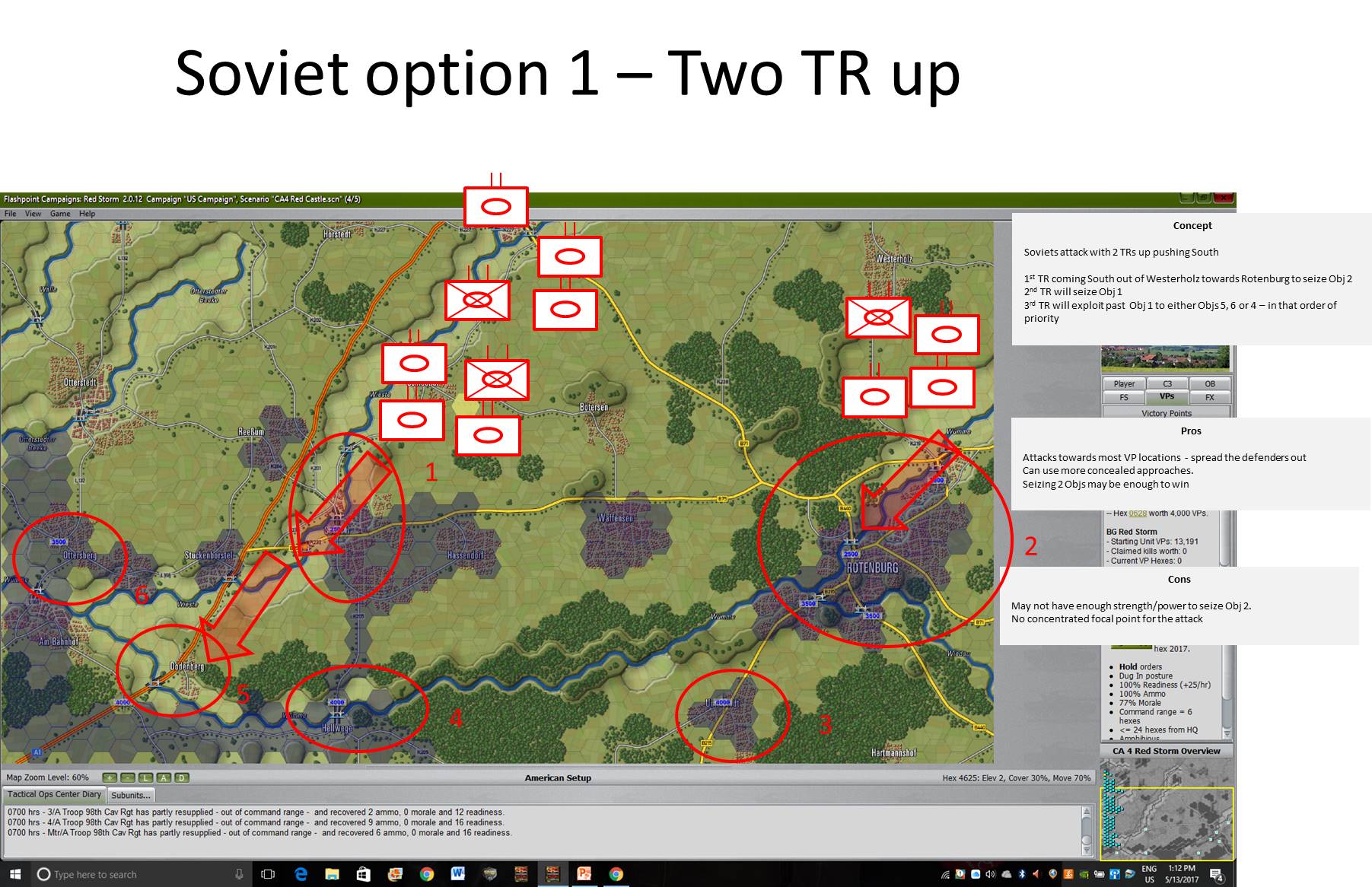Click the Bluetooth tray icon
The width and height of the screenshot is (1372, 887).
1022,875
